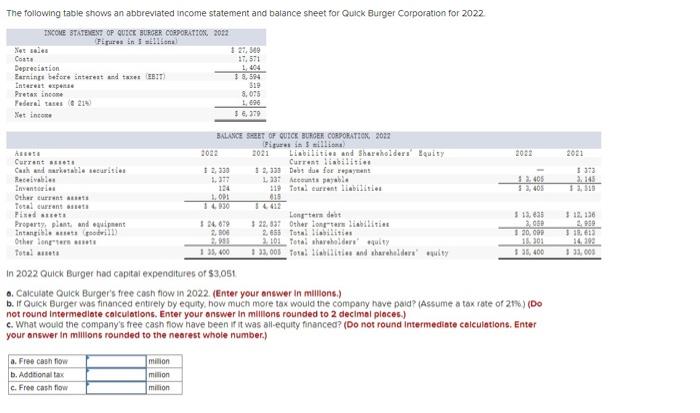Click the Long-term debt 2021 value $ 12,136
Image resolution: width=700 pixels, height=413 pixels.
tap(581, 215)
